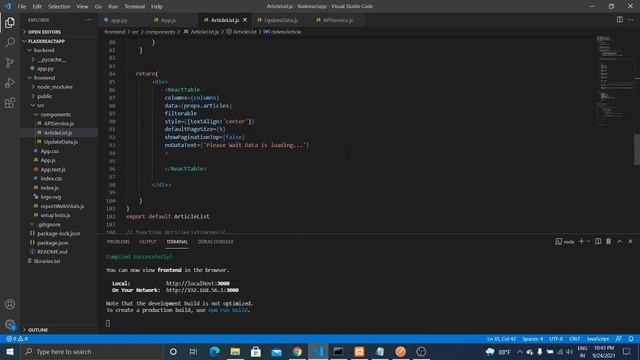
Task: Click errors and warnings status indicator
Action: 17,339
